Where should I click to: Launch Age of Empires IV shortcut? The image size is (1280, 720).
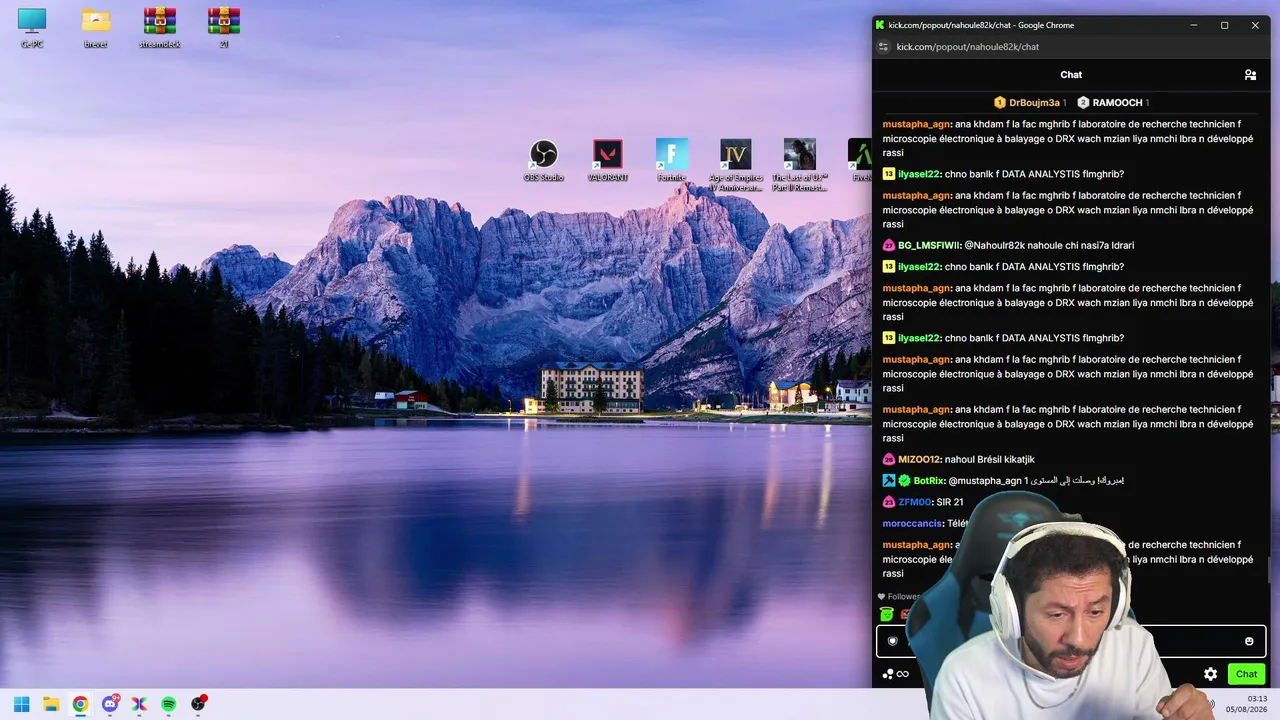click(736, 165)
